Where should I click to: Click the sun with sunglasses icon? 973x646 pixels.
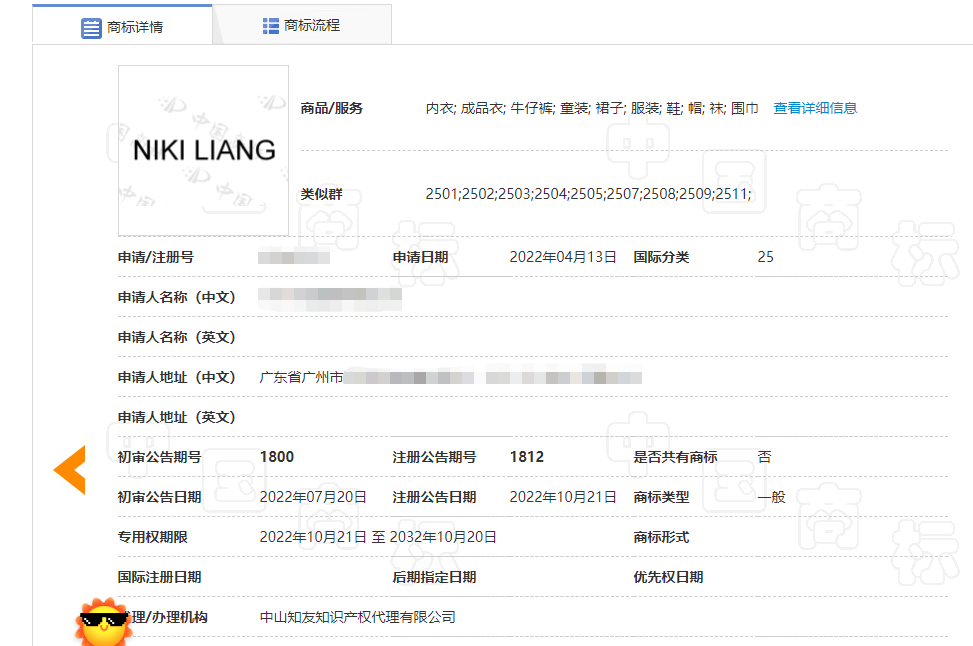pyautogui.click(x=103, y=622)
